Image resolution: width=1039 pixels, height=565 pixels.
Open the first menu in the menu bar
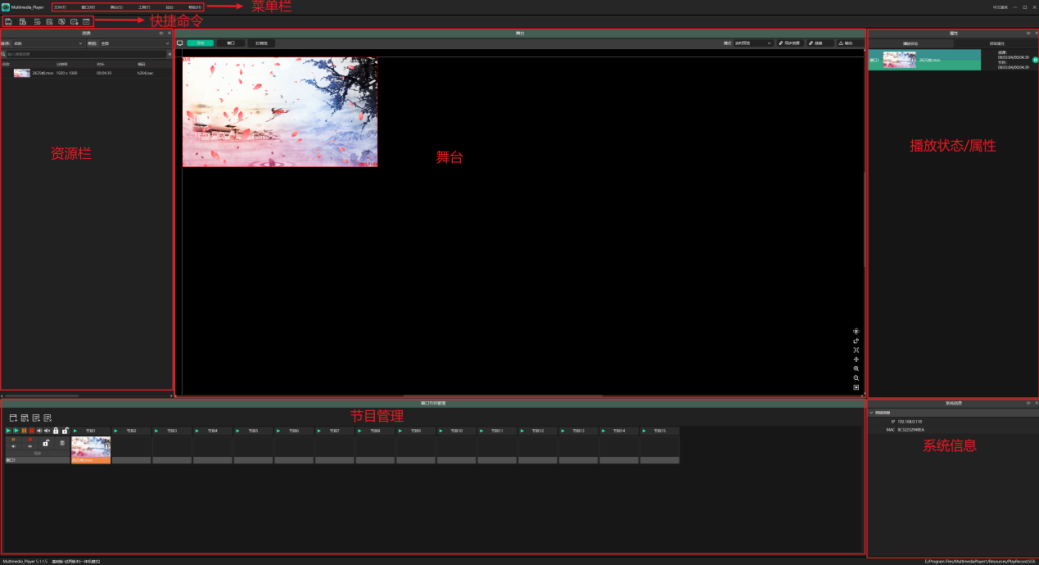pos(60,7)
